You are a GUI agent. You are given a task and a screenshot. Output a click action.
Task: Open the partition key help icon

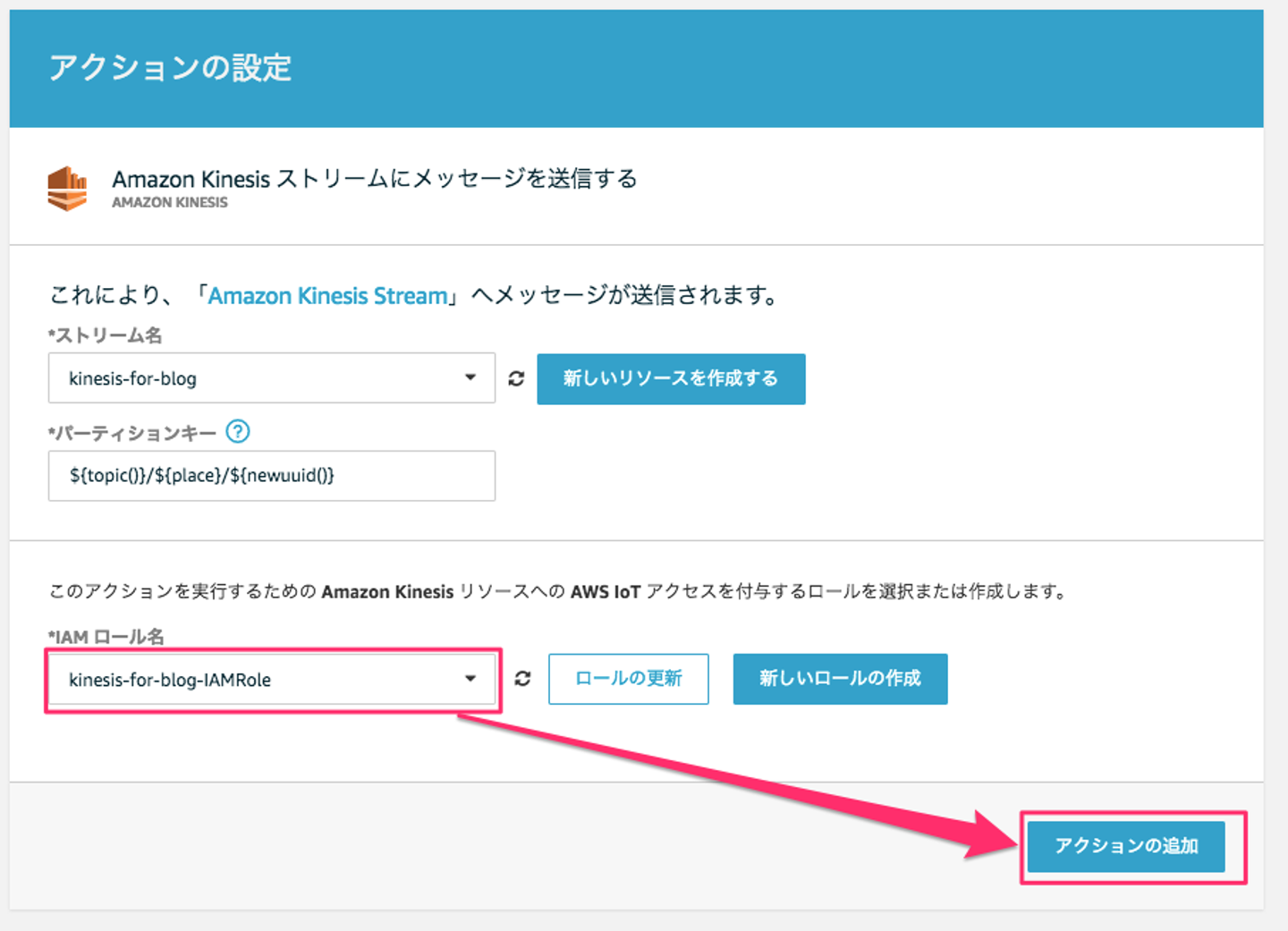[237, 432]
